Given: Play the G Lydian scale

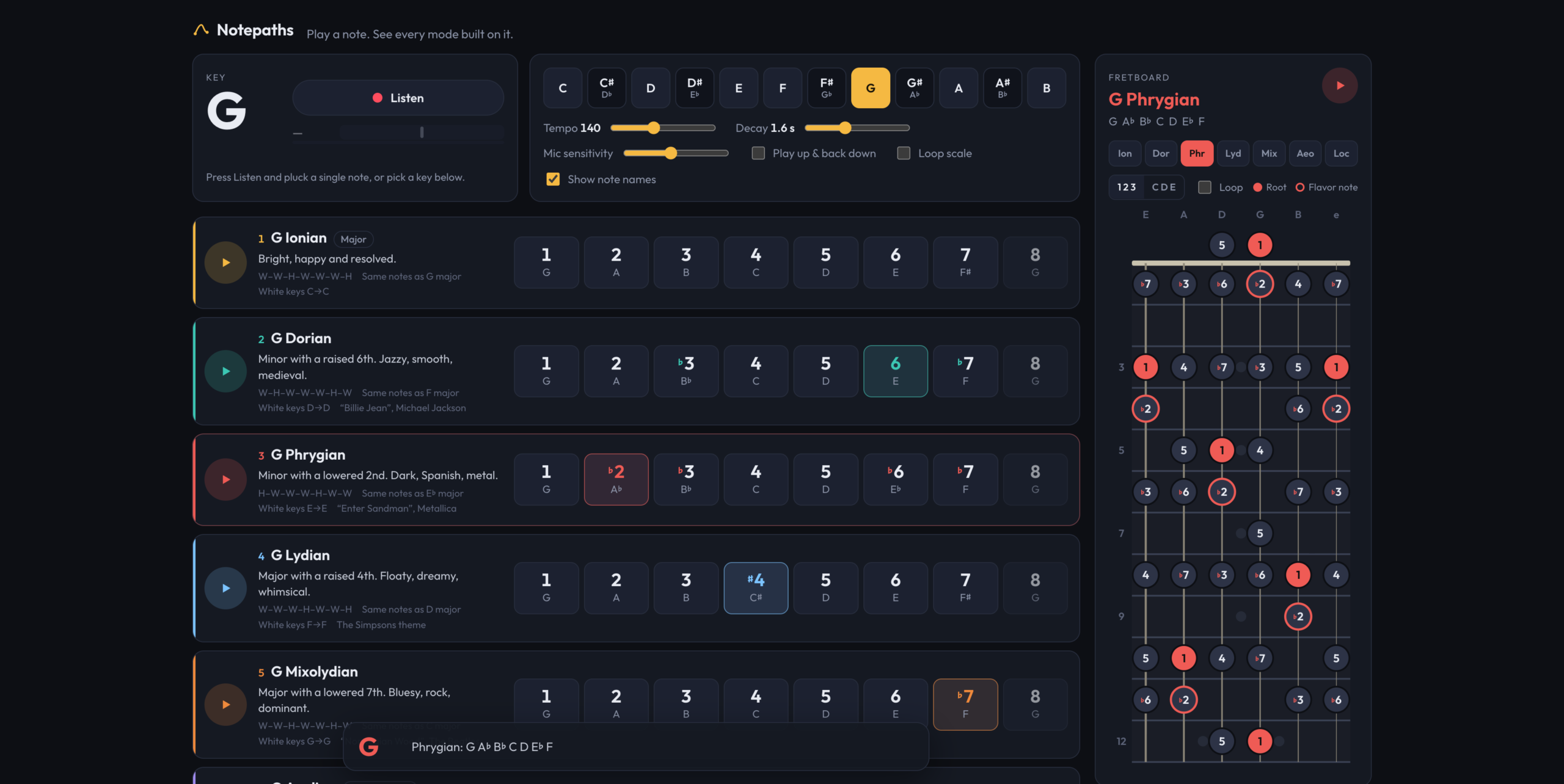Looking at the screenshot, I should [x=225, y=588].
